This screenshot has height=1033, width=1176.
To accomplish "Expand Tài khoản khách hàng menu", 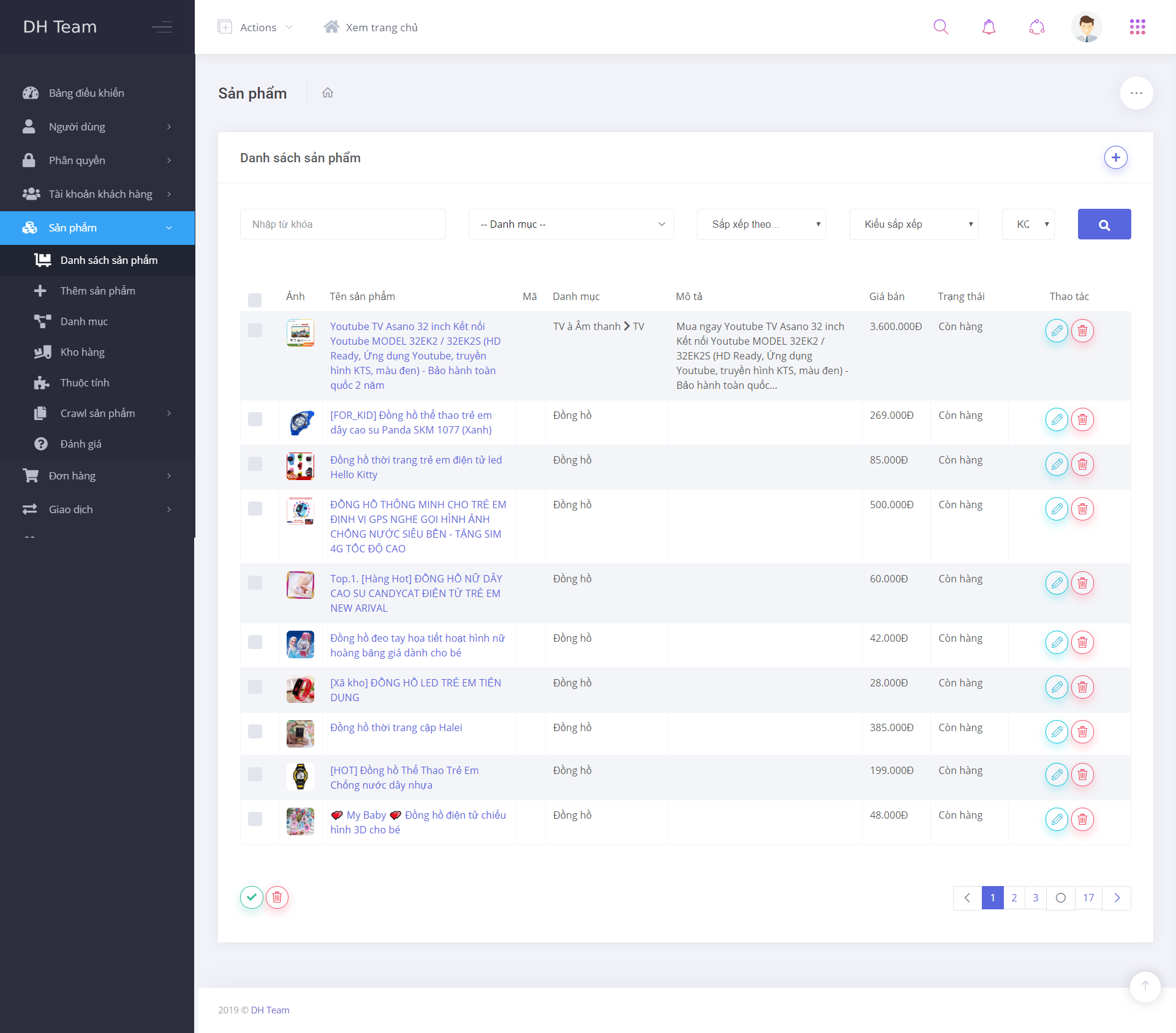I will click(x=97, y=194).
